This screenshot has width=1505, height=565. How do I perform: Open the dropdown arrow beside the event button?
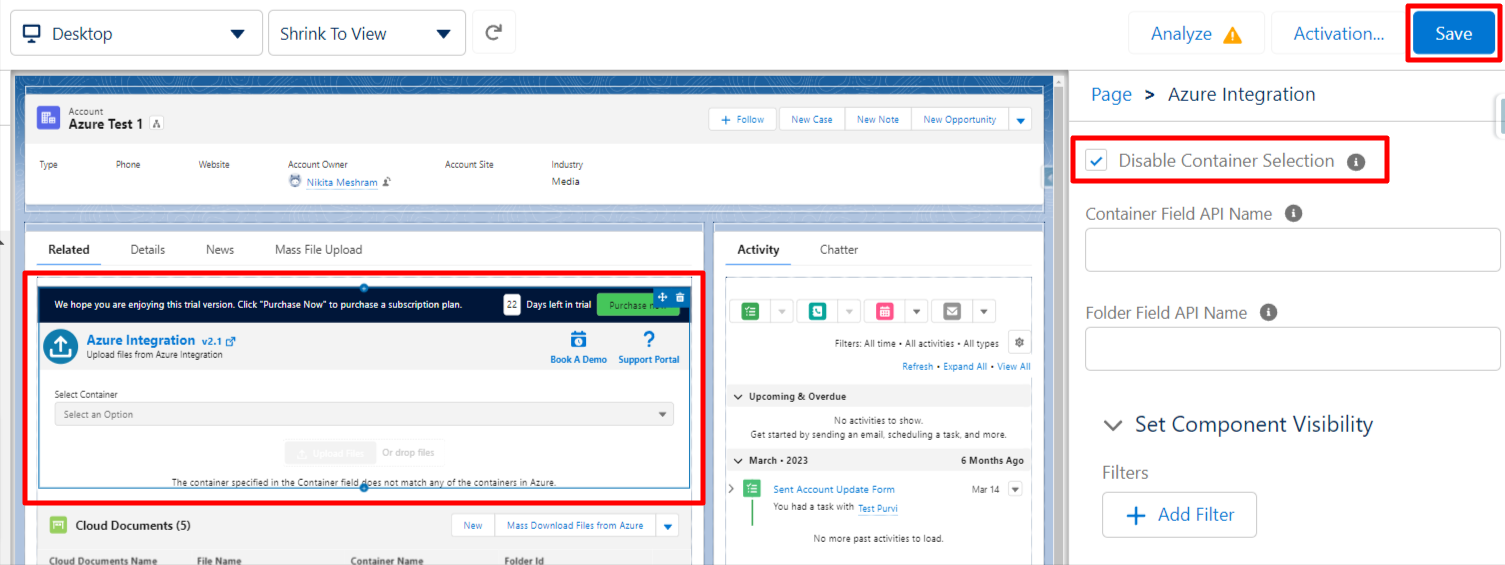tap(916, 311)
